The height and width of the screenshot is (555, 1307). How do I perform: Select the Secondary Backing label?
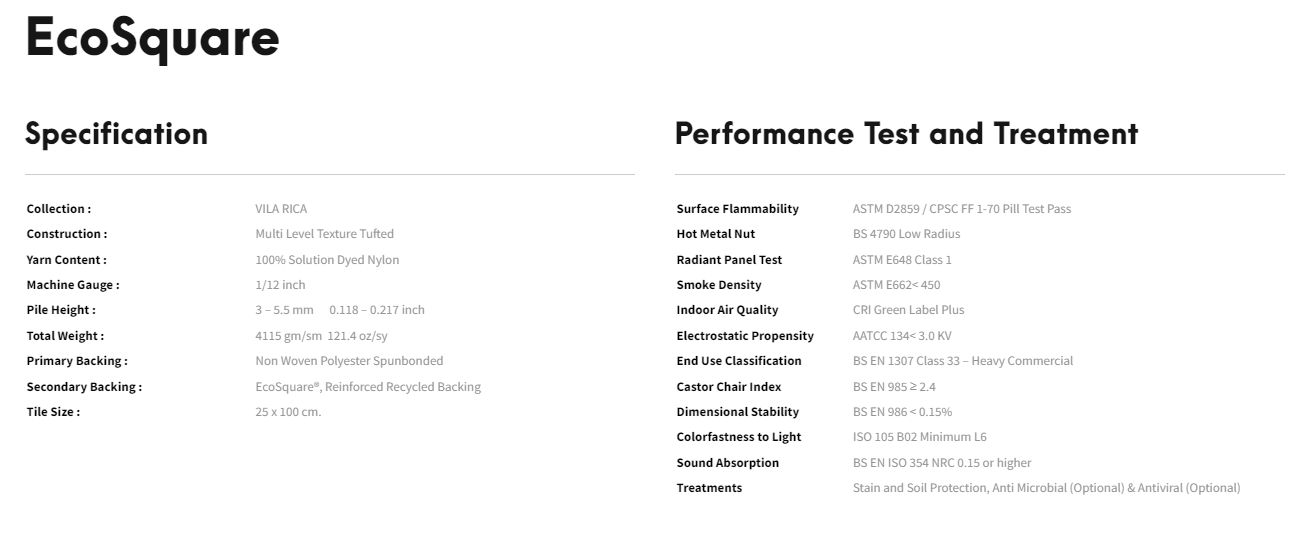[84, 387]
